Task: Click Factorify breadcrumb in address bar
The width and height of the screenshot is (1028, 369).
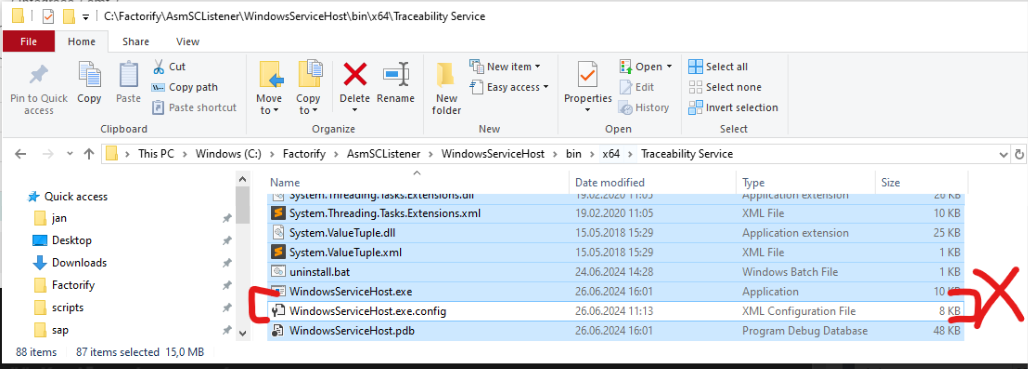Action: point(305,154)
